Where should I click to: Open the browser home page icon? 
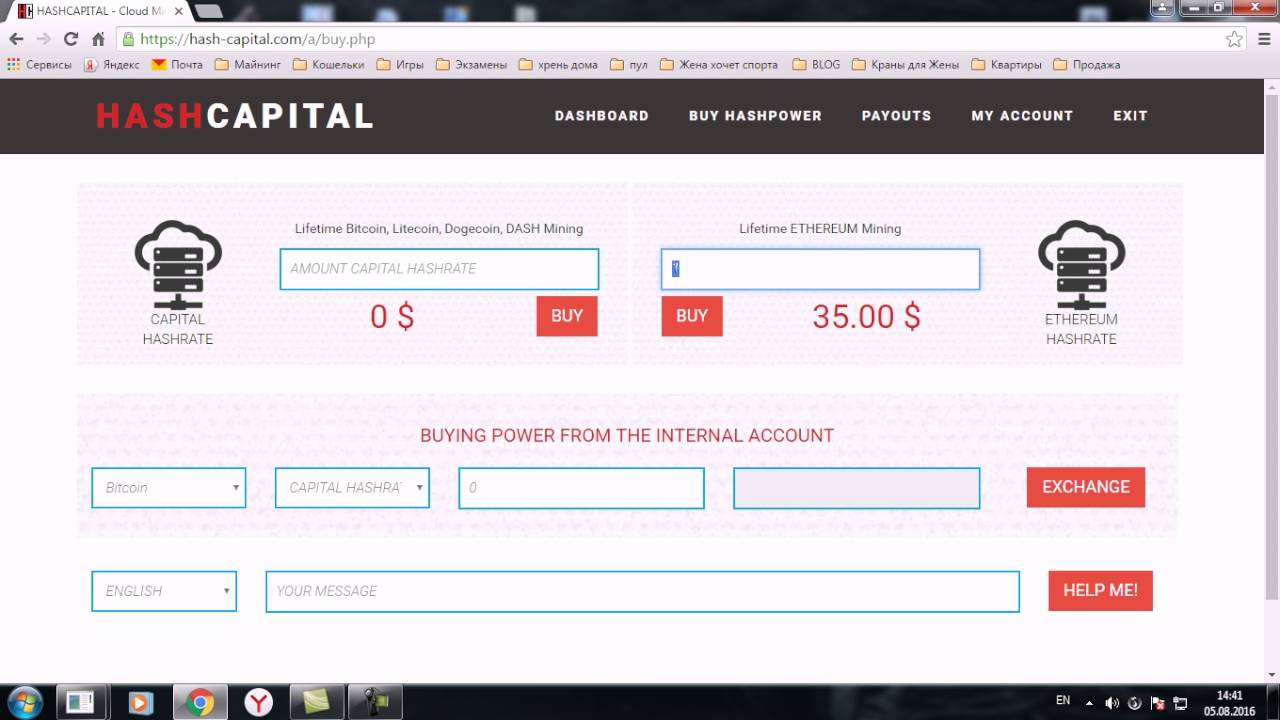(98, 39)
